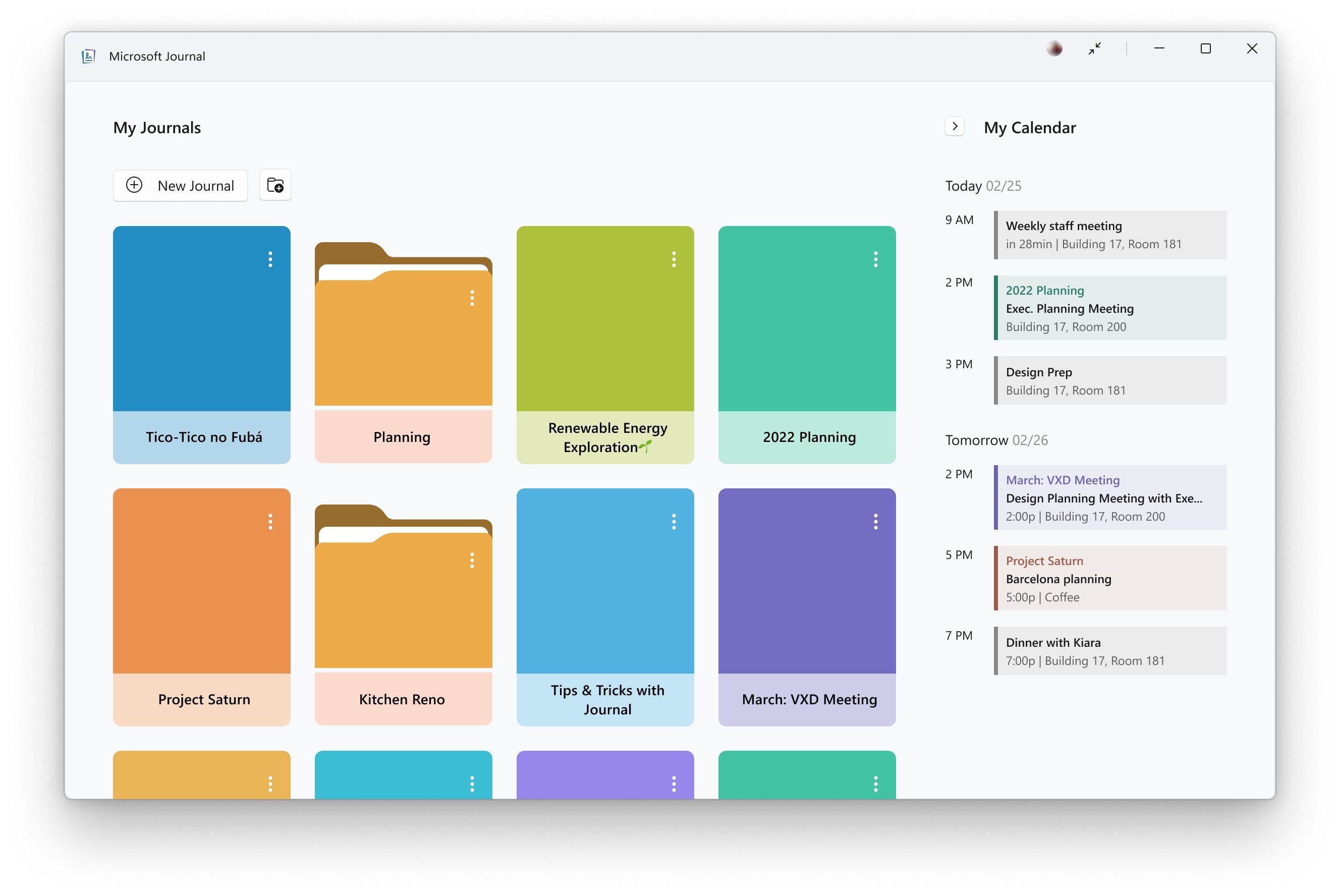Open options menu on Renewable Energy Exploration journal
The width and height of the screenshot is (1340, 896).
pyautogui.click(x=675, y=260)
